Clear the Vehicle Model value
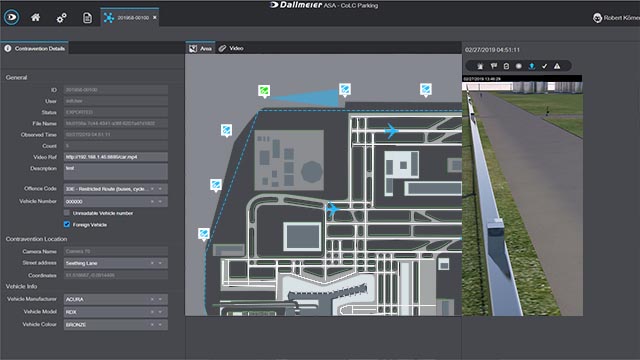This screenshot has width=640, height=360. pos(152,312)
